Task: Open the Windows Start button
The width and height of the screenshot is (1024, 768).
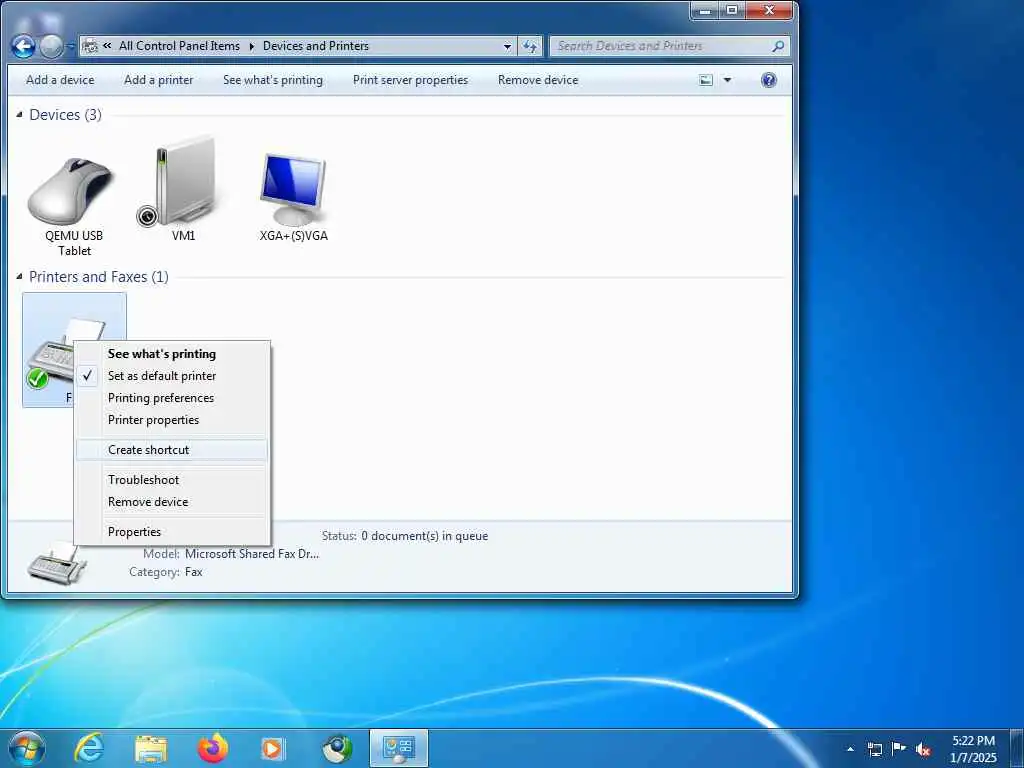Action: 27,748
